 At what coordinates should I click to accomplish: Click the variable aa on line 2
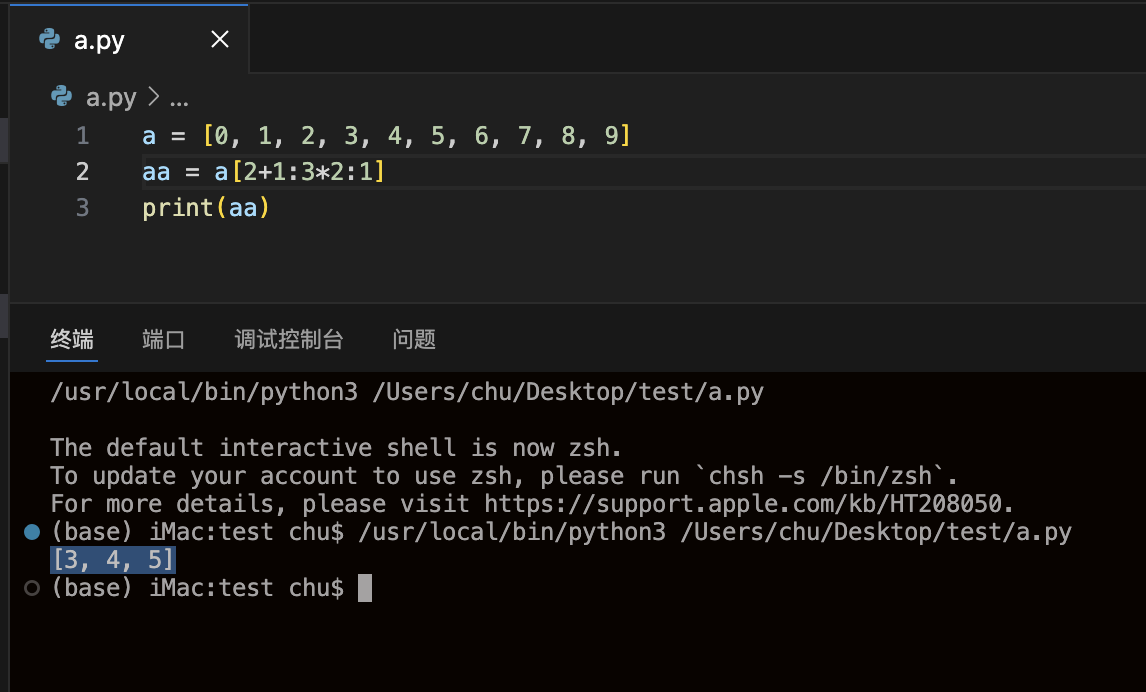156,171
